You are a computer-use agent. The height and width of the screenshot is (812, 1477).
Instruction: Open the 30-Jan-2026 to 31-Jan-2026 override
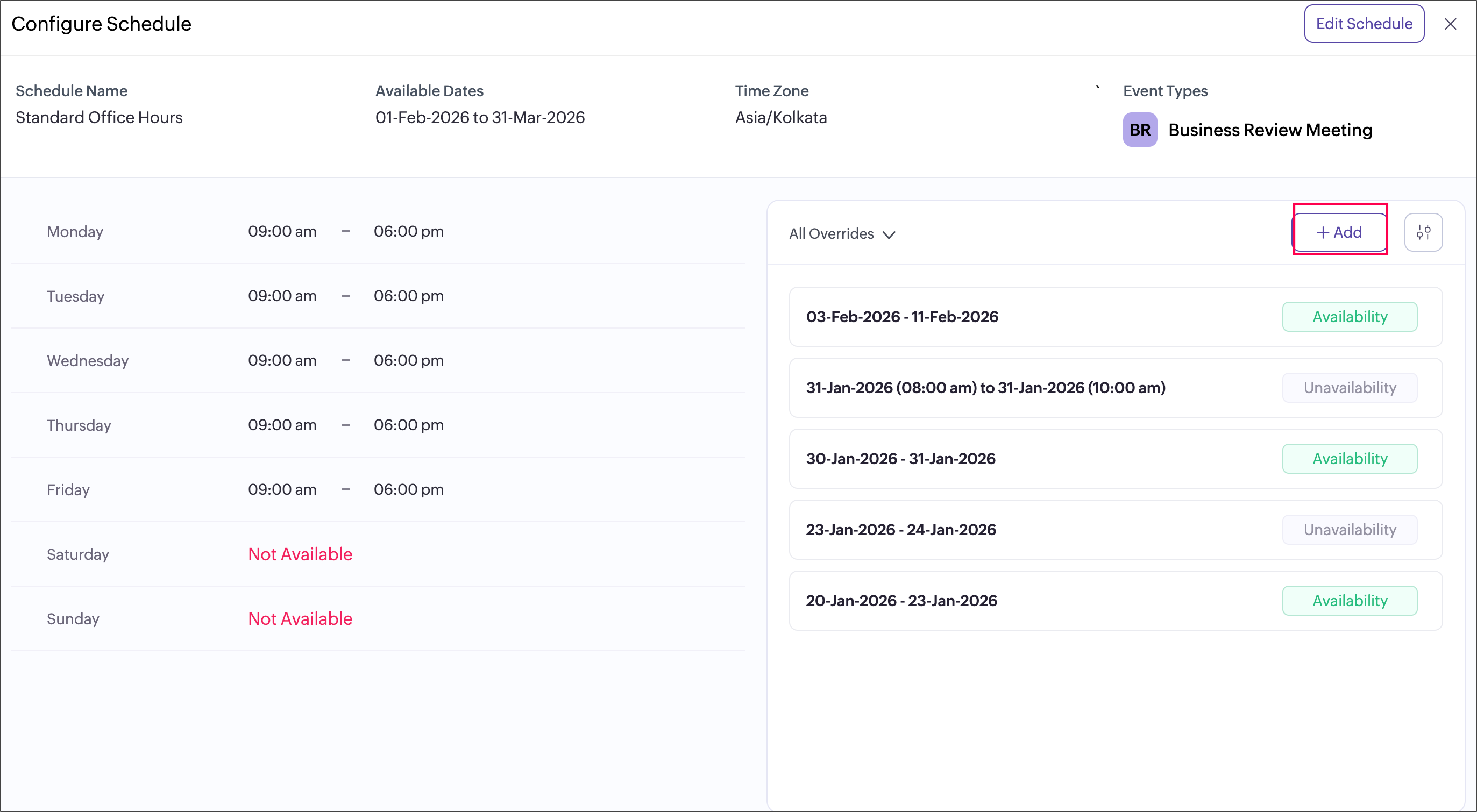coord(900,459)
